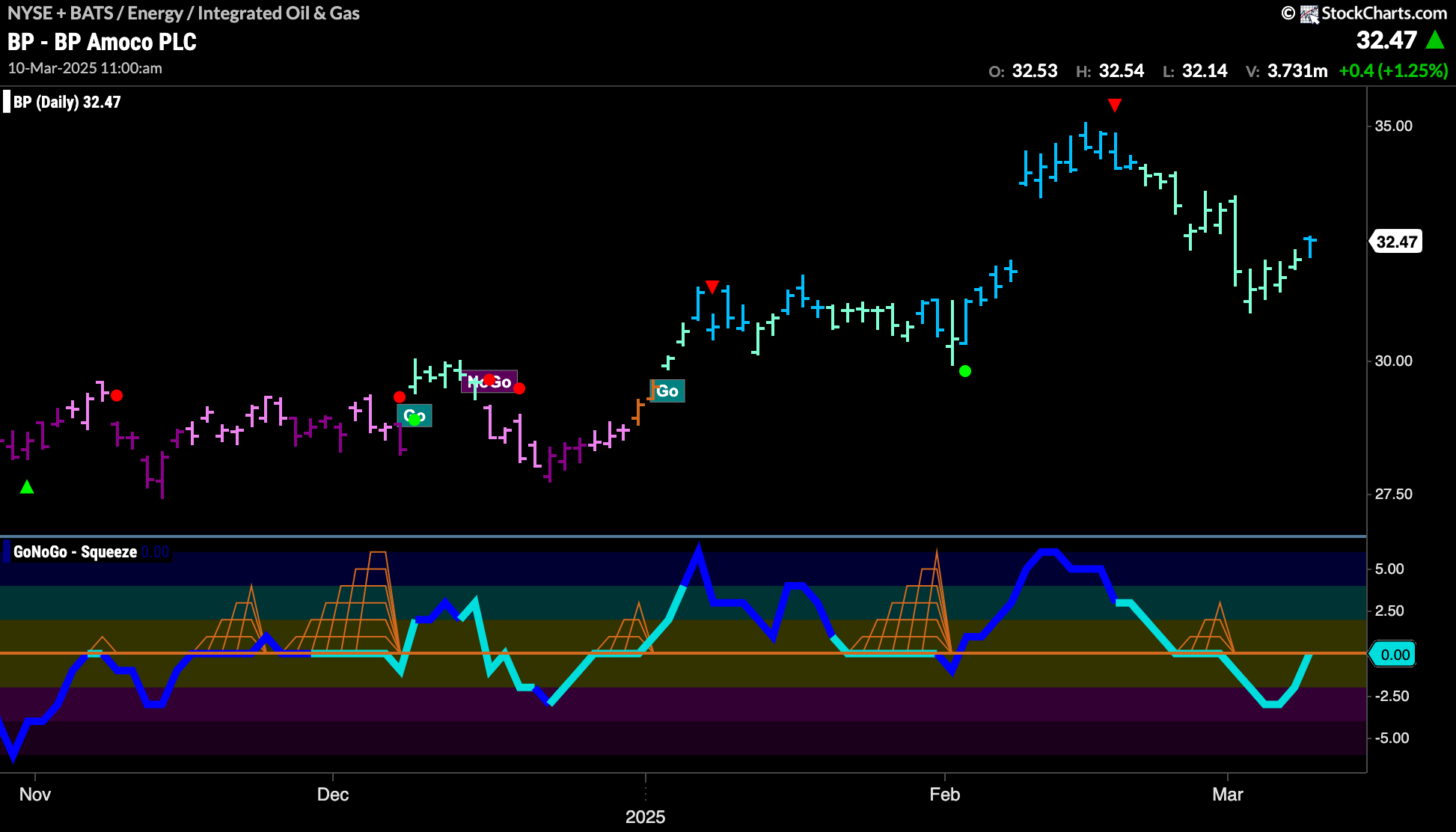Click the 32.47 current price tag

click(1396, 242)
